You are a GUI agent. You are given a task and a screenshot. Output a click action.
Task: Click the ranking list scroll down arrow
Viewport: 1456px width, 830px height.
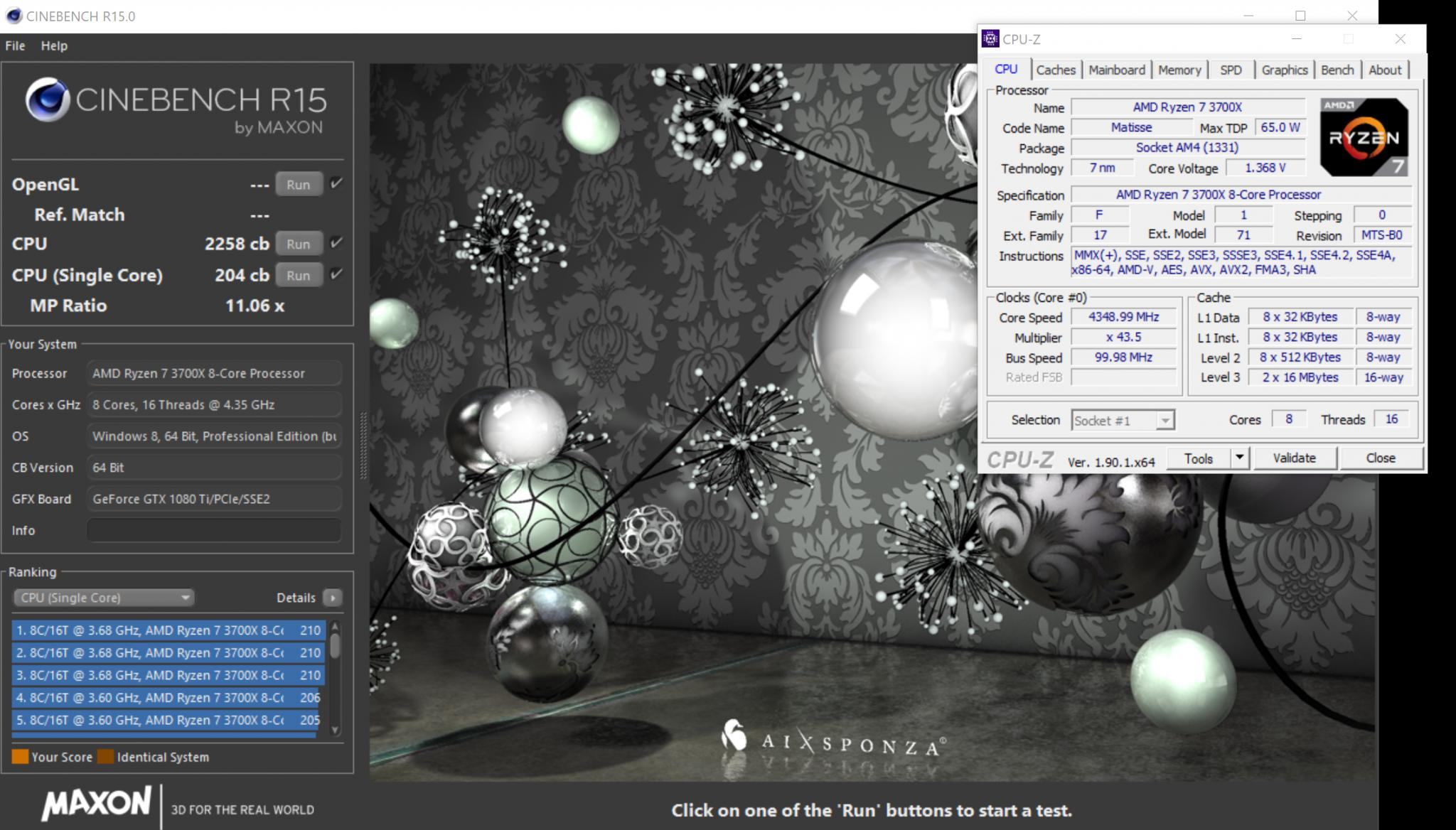(335, 731)
